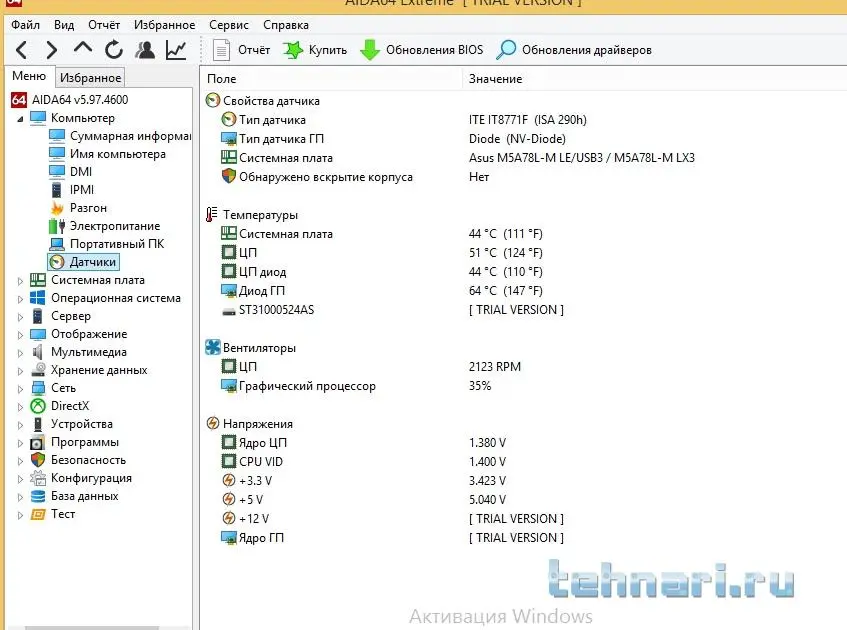
Task: Click the Конфигурация gear icon
Action: [x=38, y=478]
